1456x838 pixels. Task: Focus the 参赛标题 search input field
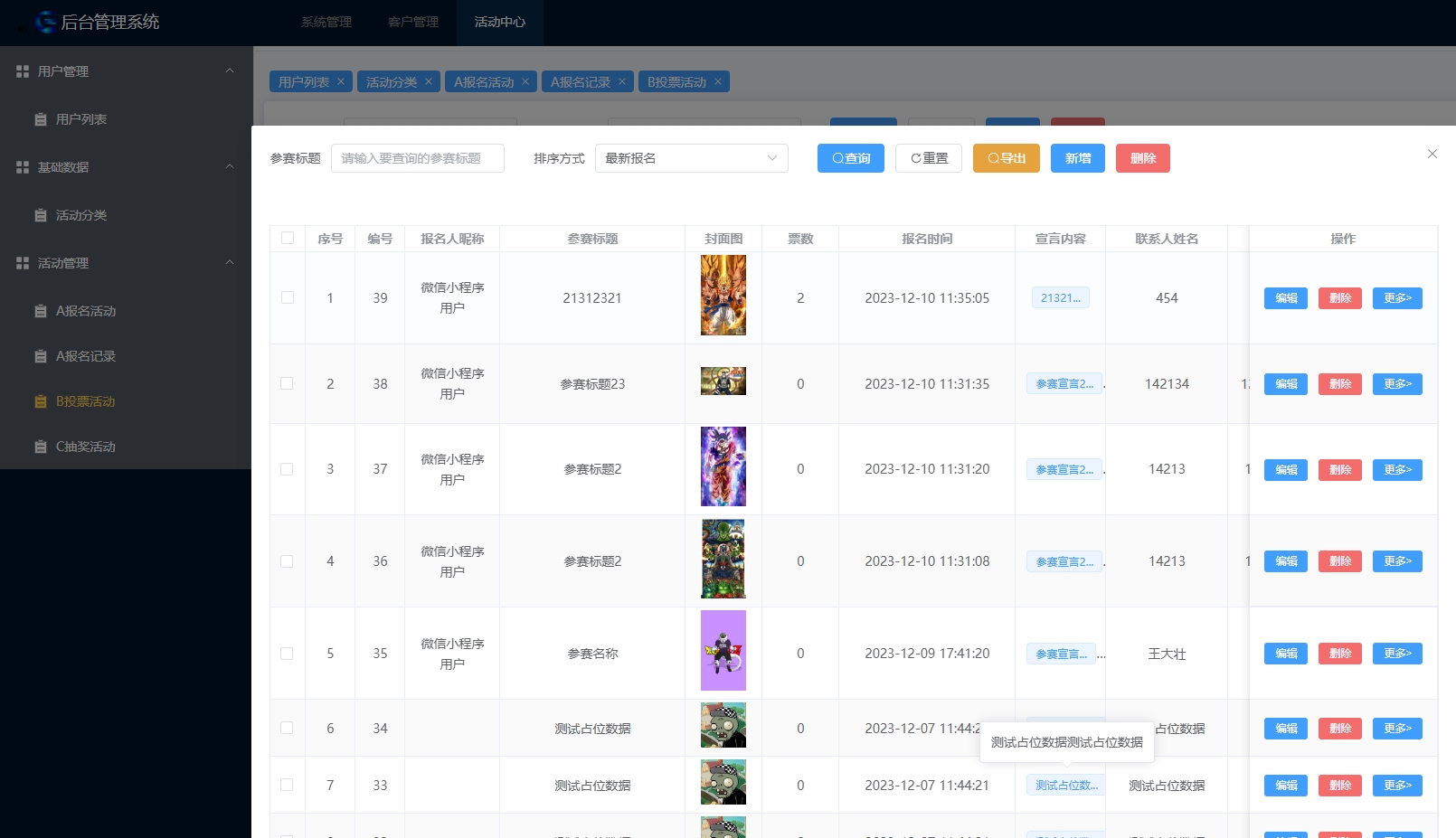coord(417,158)
